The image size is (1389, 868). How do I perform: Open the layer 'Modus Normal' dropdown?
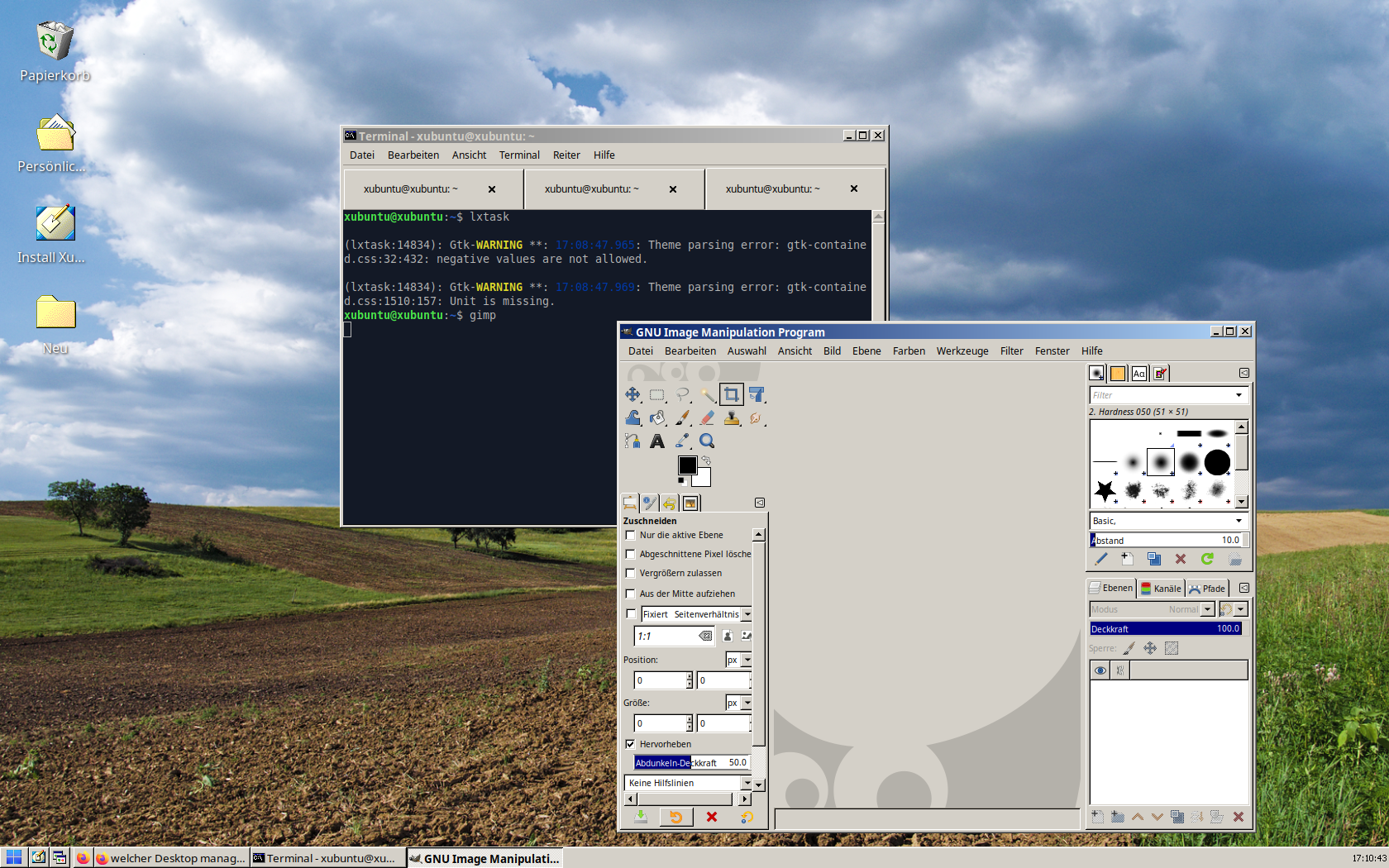tap(1152, 609)
